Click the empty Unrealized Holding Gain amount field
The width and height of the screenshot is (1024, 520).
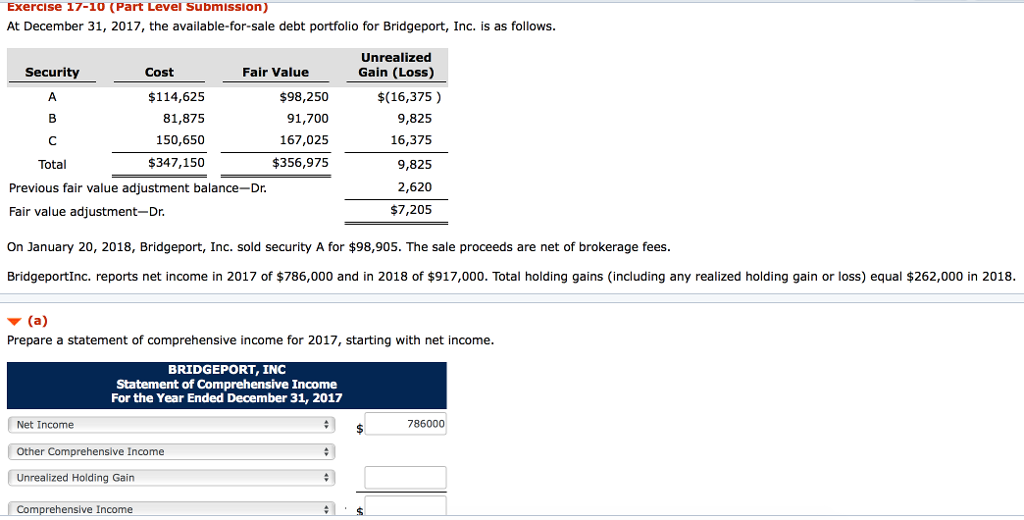(x=405, y=478)
